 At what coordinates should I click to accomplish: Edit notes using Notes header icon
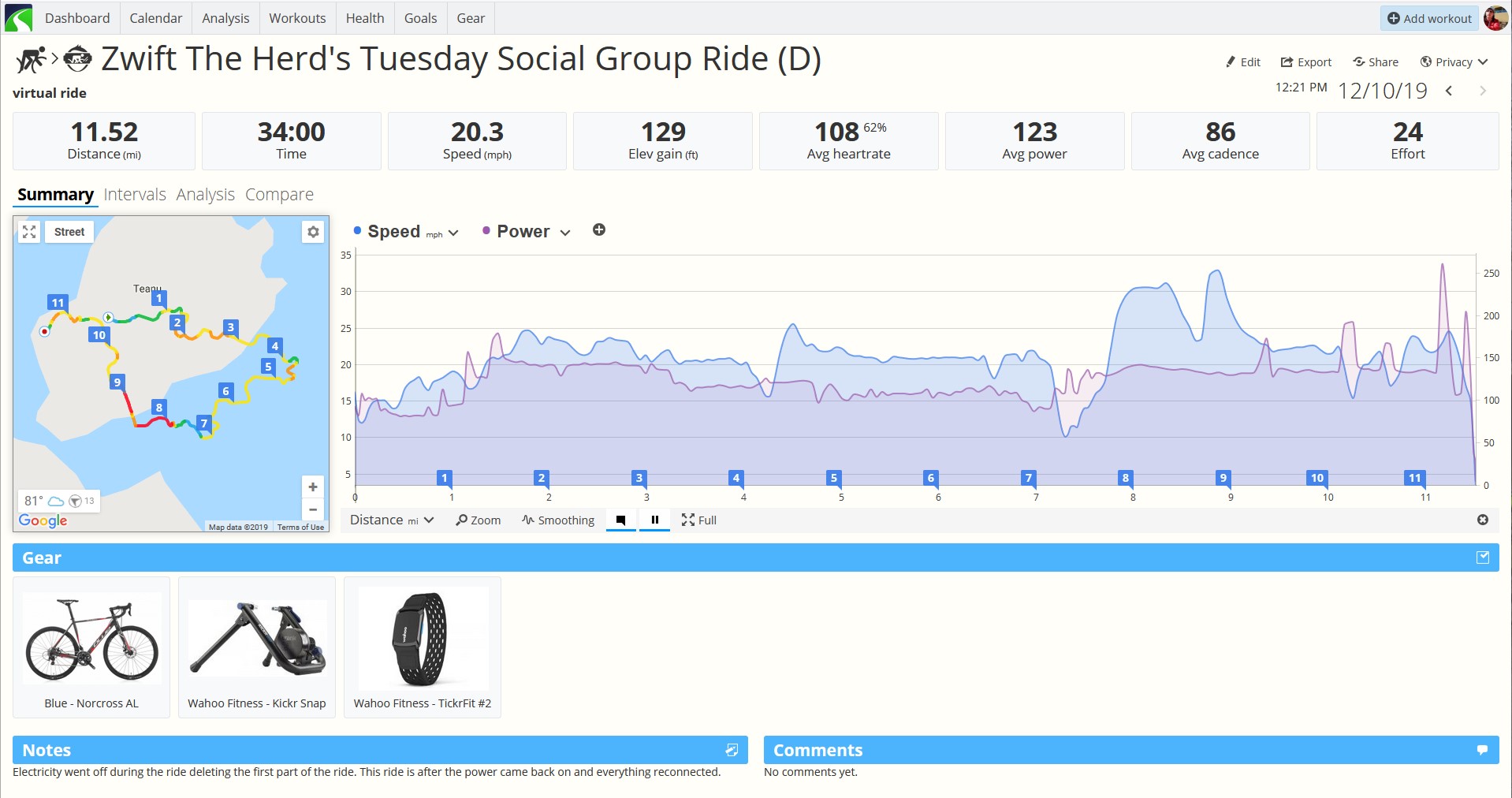coord(732,750)
